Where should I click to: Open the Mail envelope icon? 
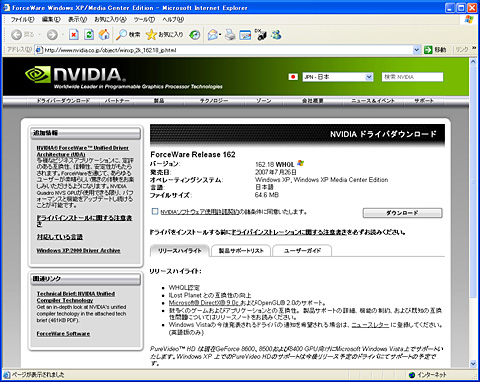tap(214, 34)
